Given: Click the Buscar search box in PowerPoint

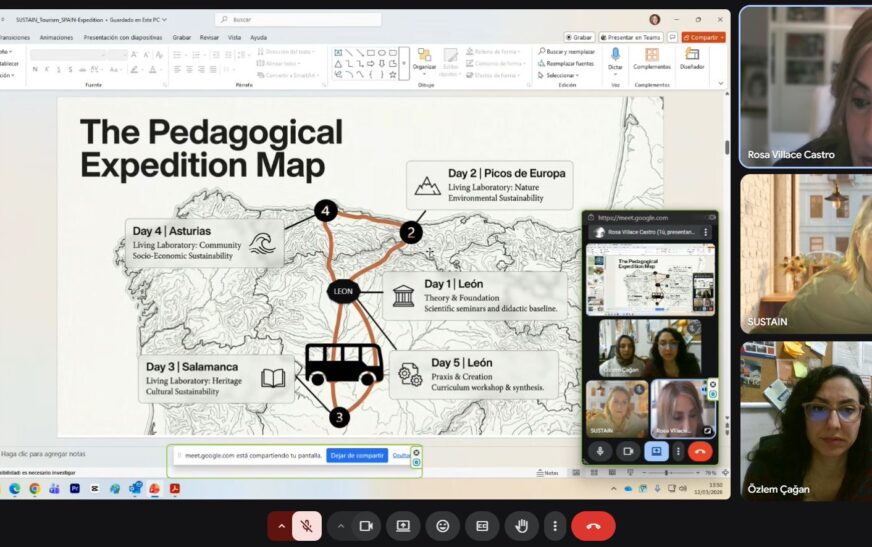Looking at the screenshot, I should point(298,19).
